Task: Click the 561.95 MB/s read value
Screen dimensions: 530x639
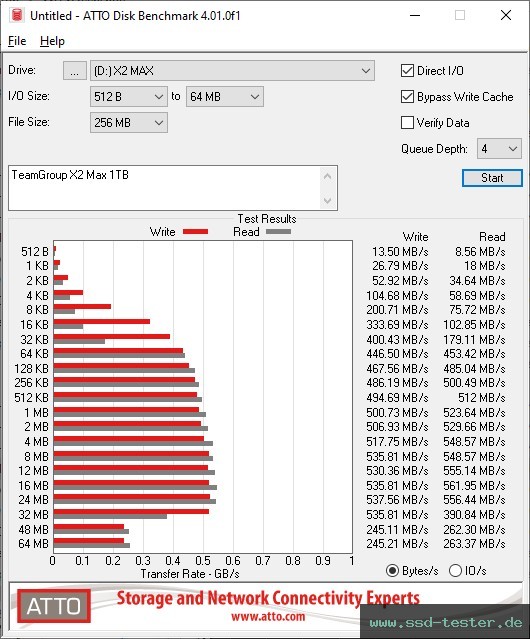Action: [474, 485]
